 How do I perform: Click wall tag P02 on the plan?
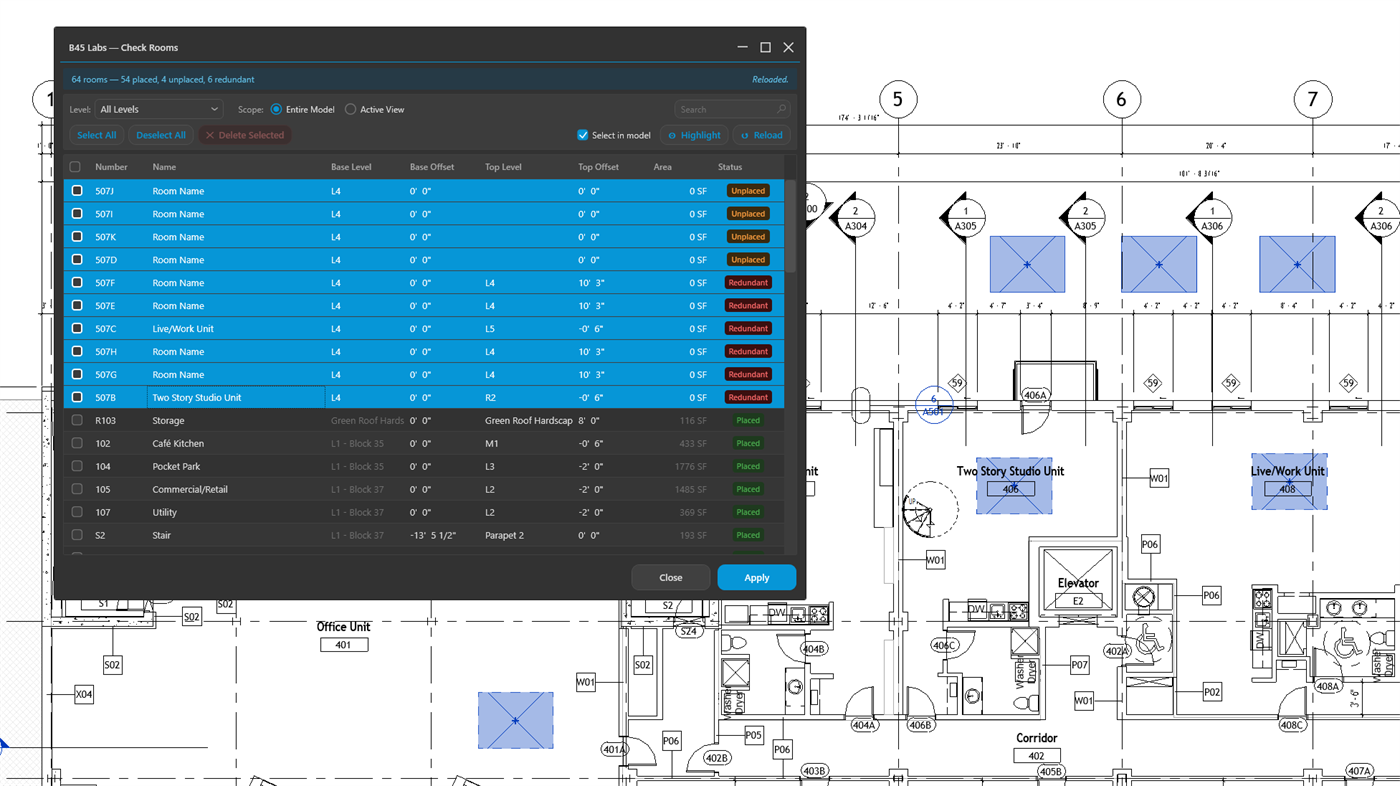[1212, 692]
